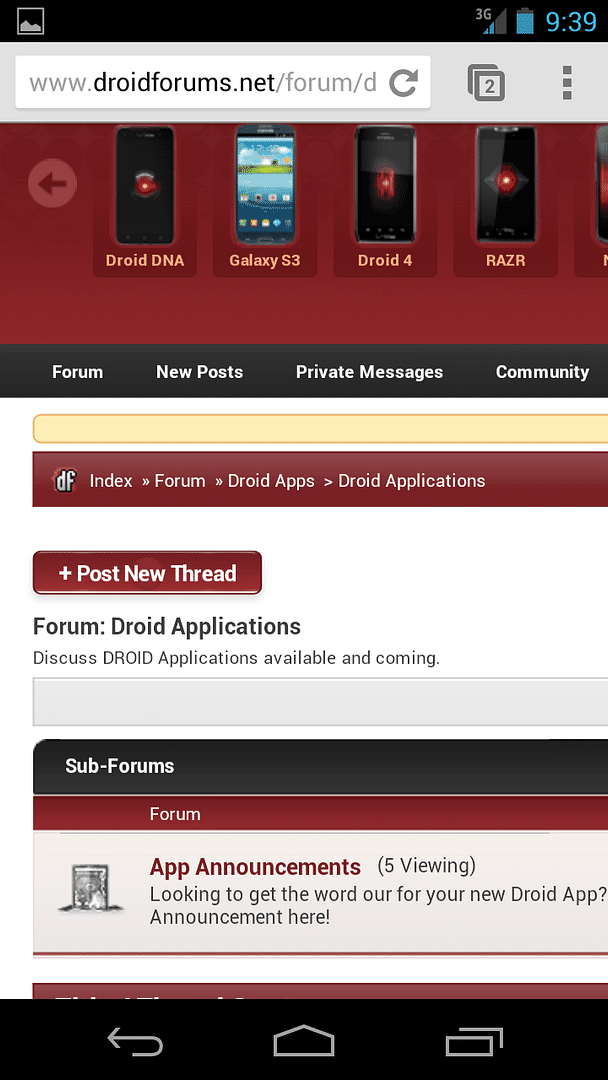Open Android recent apps

tap(474, 1041)
